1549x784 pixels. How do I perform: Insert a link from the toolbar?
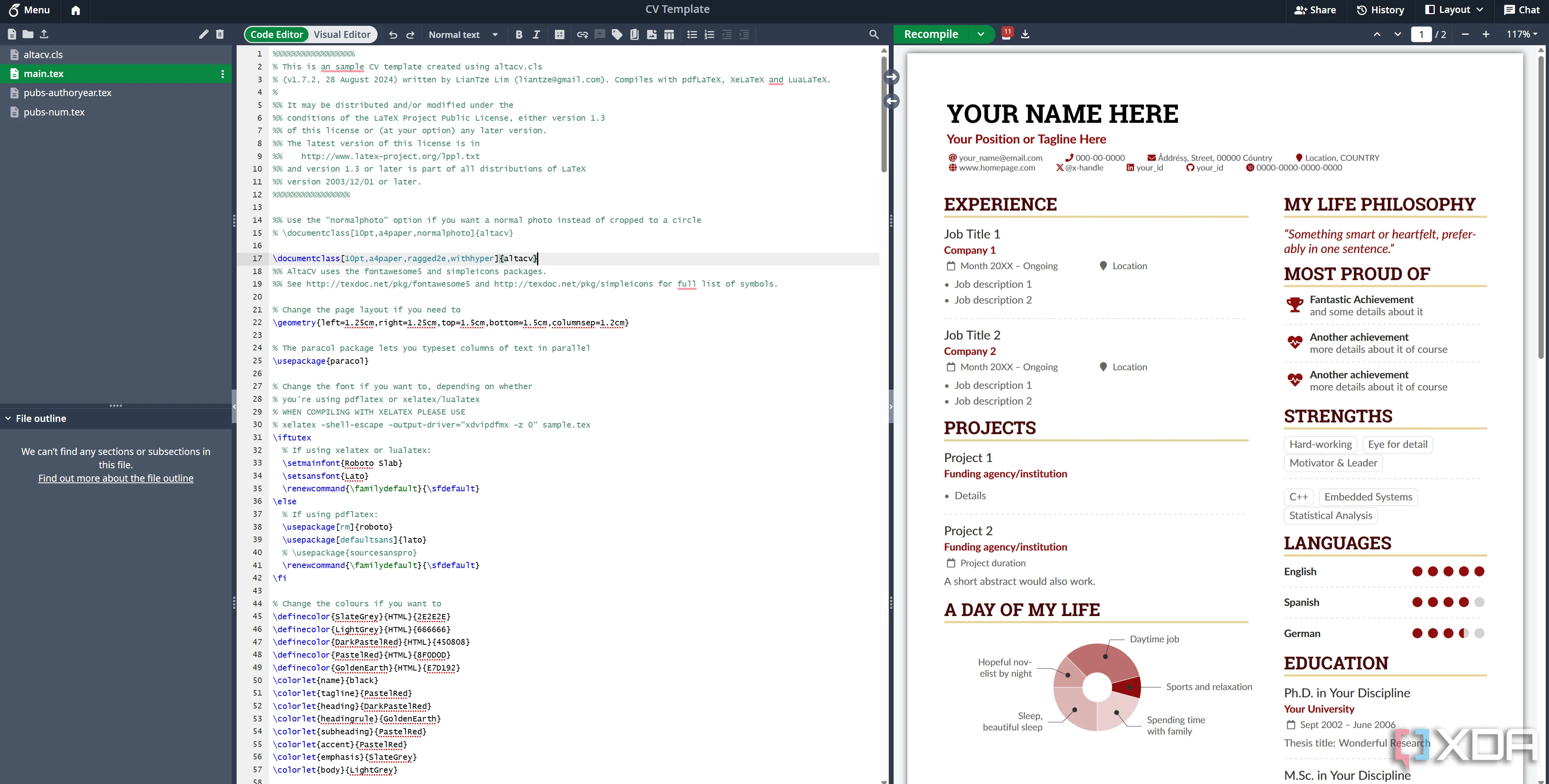pos(582,35)
